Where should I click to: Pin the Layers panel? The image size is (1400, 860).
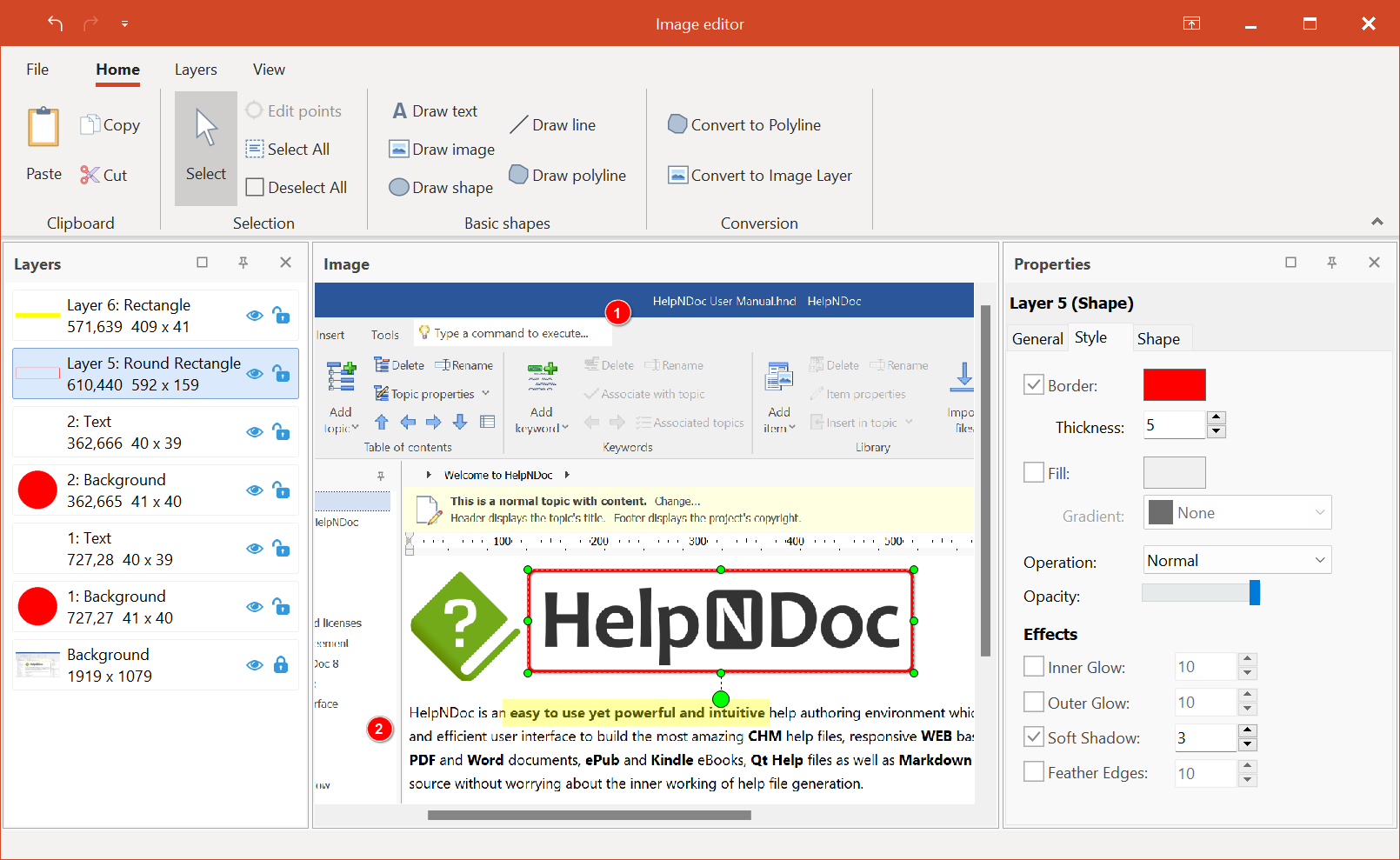click(243, 263)
